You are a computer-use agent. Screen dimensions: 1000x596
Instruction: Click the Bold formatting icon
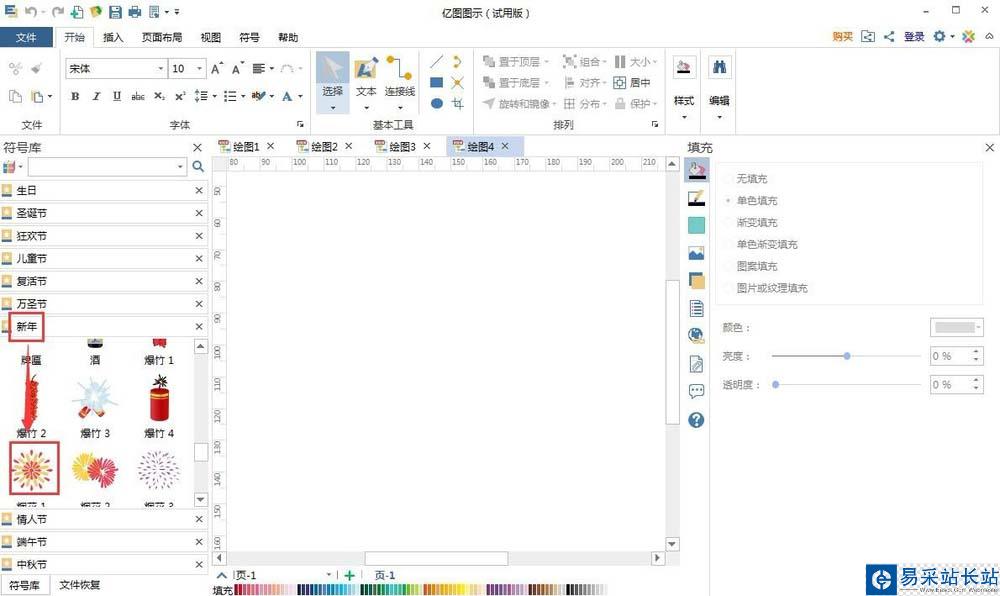pyautogui.click(x=75, y=96)
